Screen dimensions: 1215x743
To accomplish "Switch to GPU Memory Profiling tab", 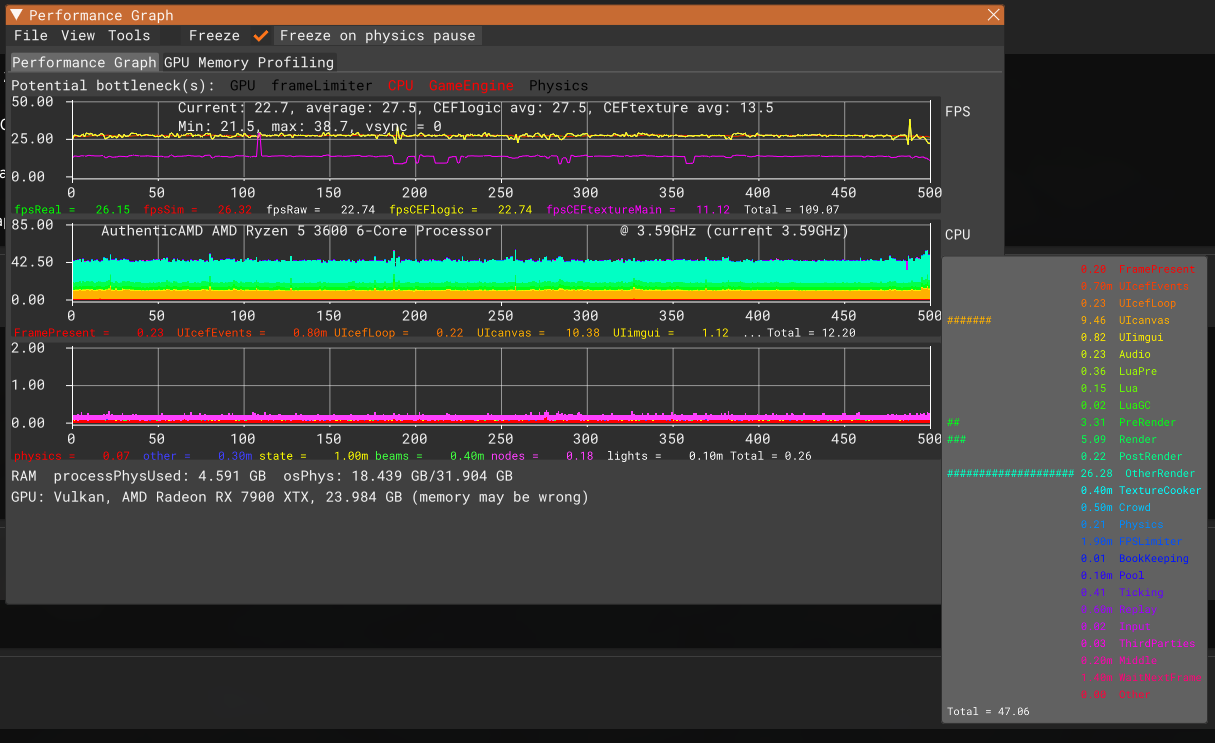I will (249, 62).
